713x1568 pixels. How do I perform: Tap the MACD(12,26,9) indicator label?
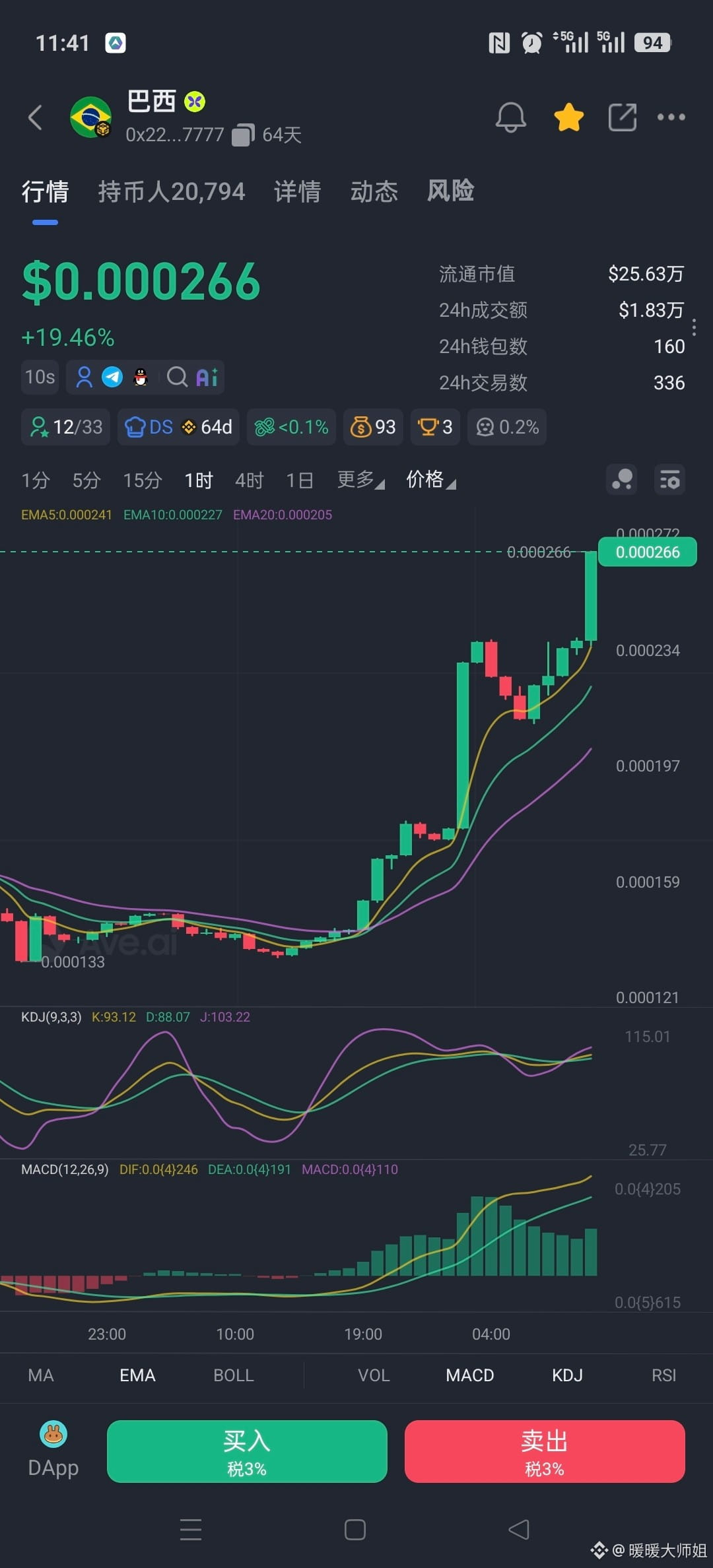[65, 1169]
